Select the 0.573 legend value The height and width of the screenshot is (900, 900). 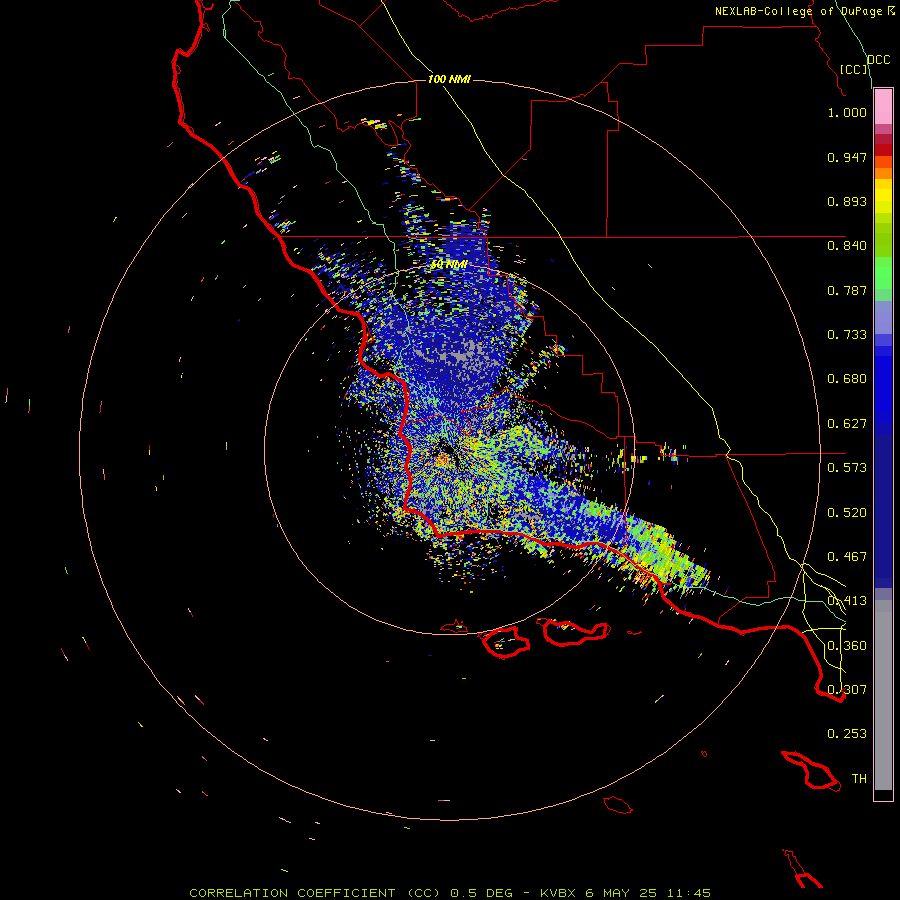click(847, 468)
